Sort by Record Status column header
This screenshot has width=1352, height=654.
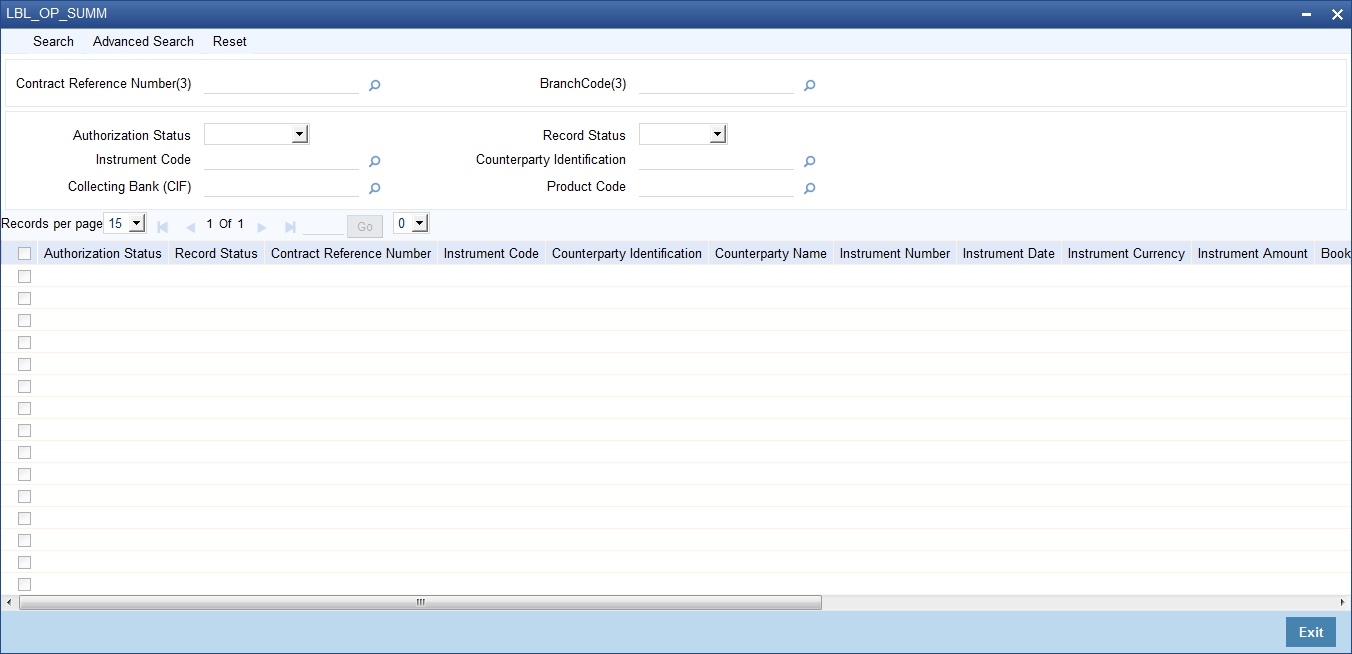pos(216,253)
